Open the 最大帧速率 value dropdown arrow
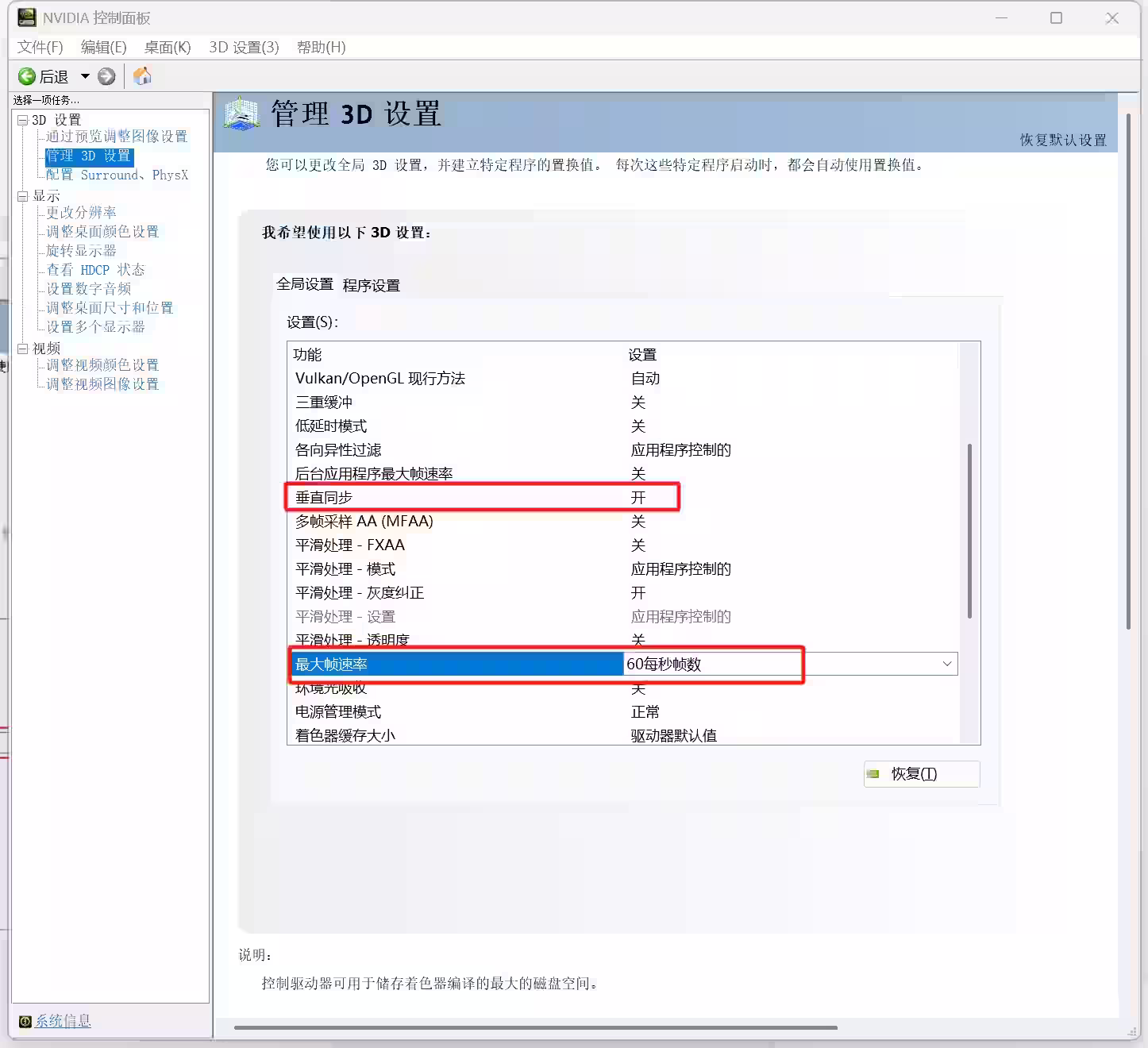Viewport: 1148px width, 1048px height. click(947, 664)
